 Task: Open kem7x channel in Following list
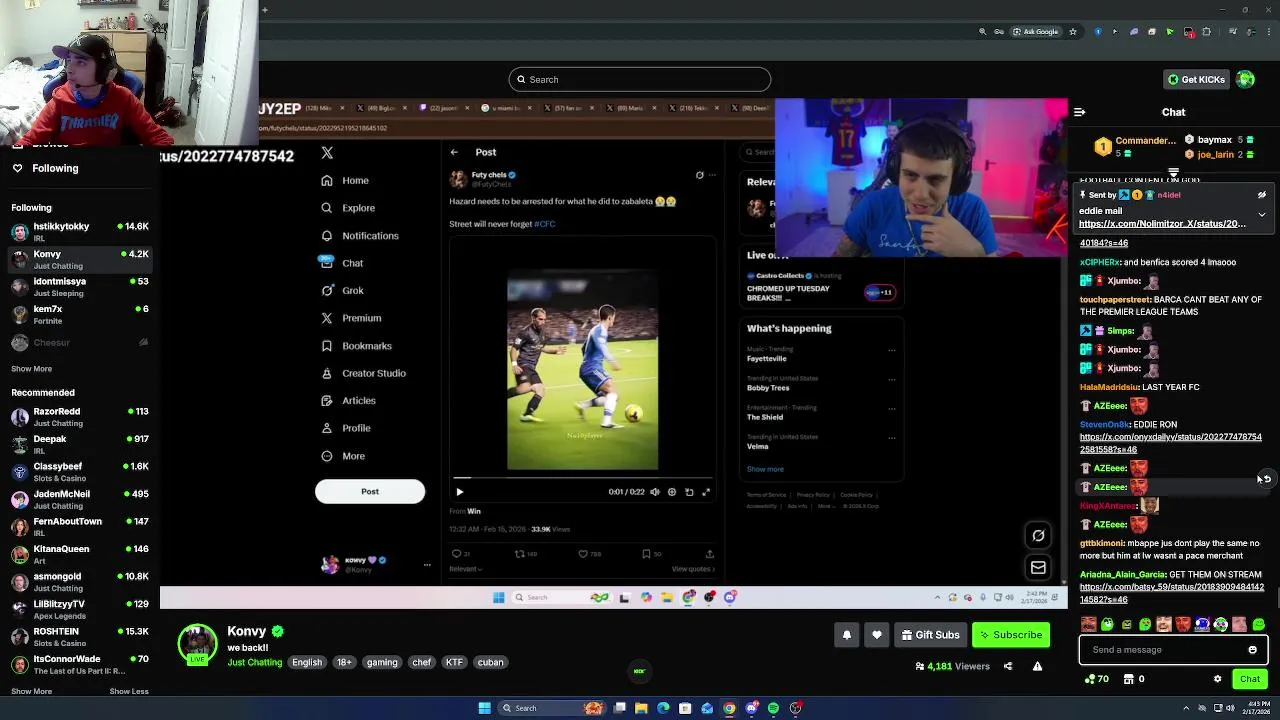[x=80, y=314]
